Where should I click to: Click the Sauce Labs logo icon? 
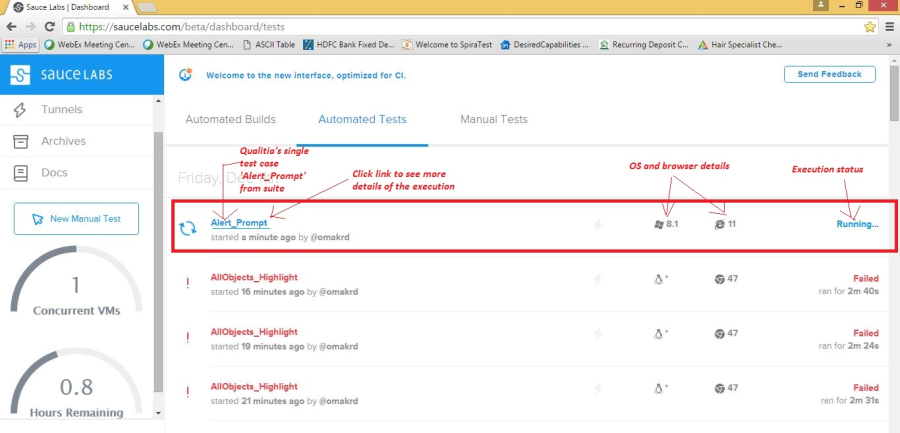[x=21, y=75]
